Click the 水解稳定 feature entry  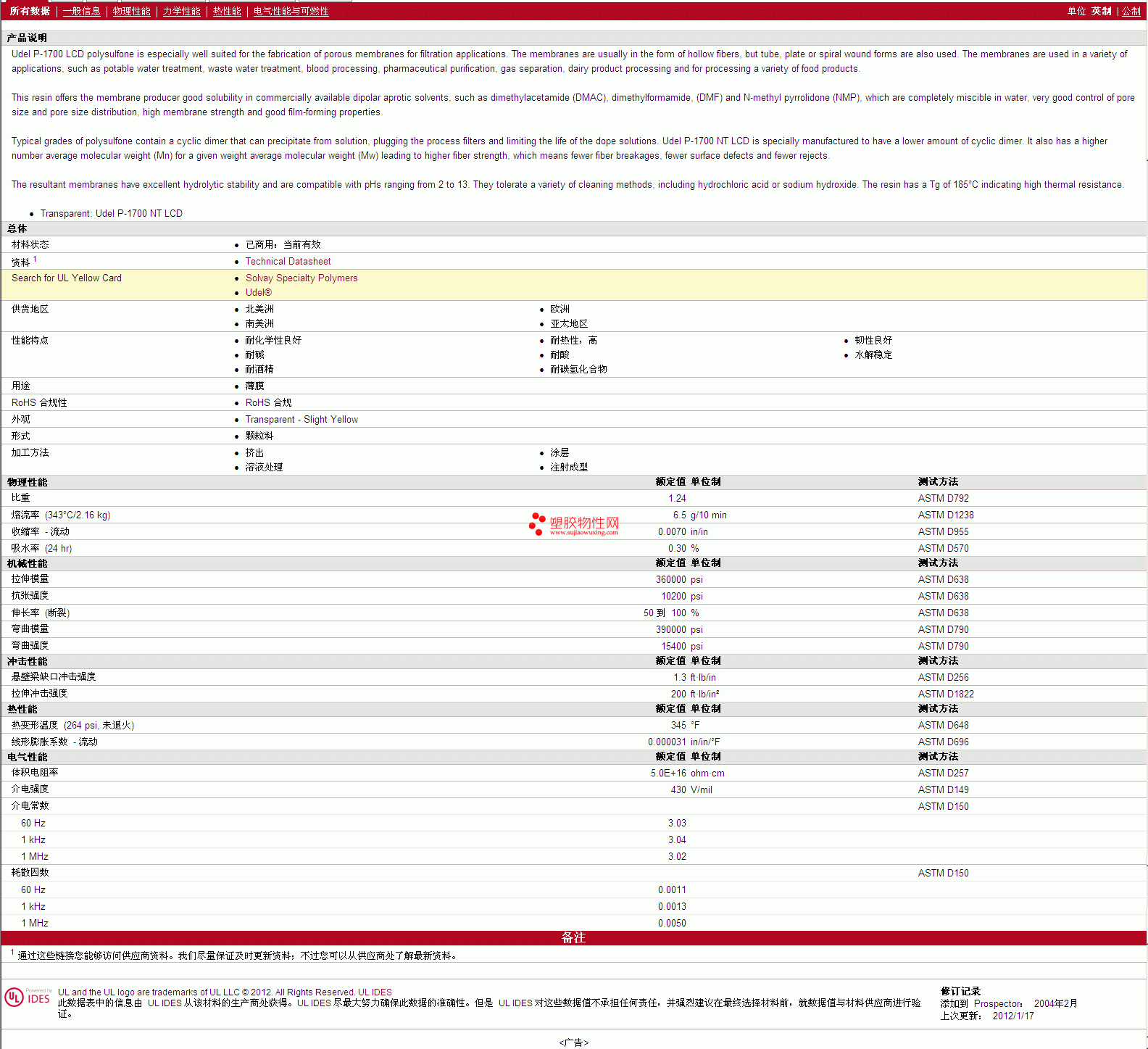click(x=873, y=354)
